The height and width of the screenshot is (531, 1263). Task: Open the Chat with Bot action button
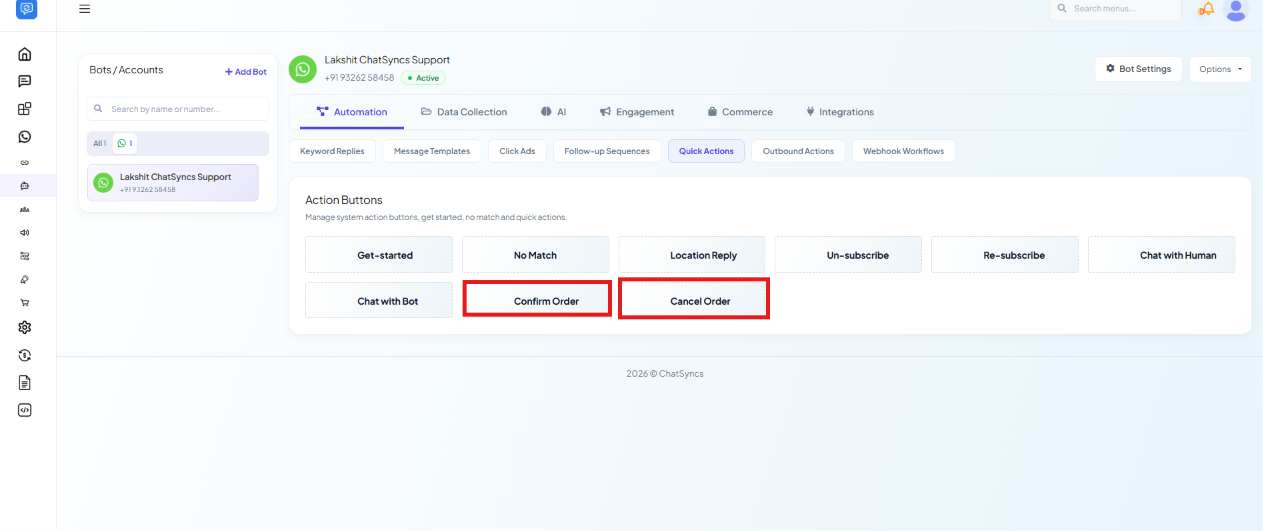click(379, 301)
